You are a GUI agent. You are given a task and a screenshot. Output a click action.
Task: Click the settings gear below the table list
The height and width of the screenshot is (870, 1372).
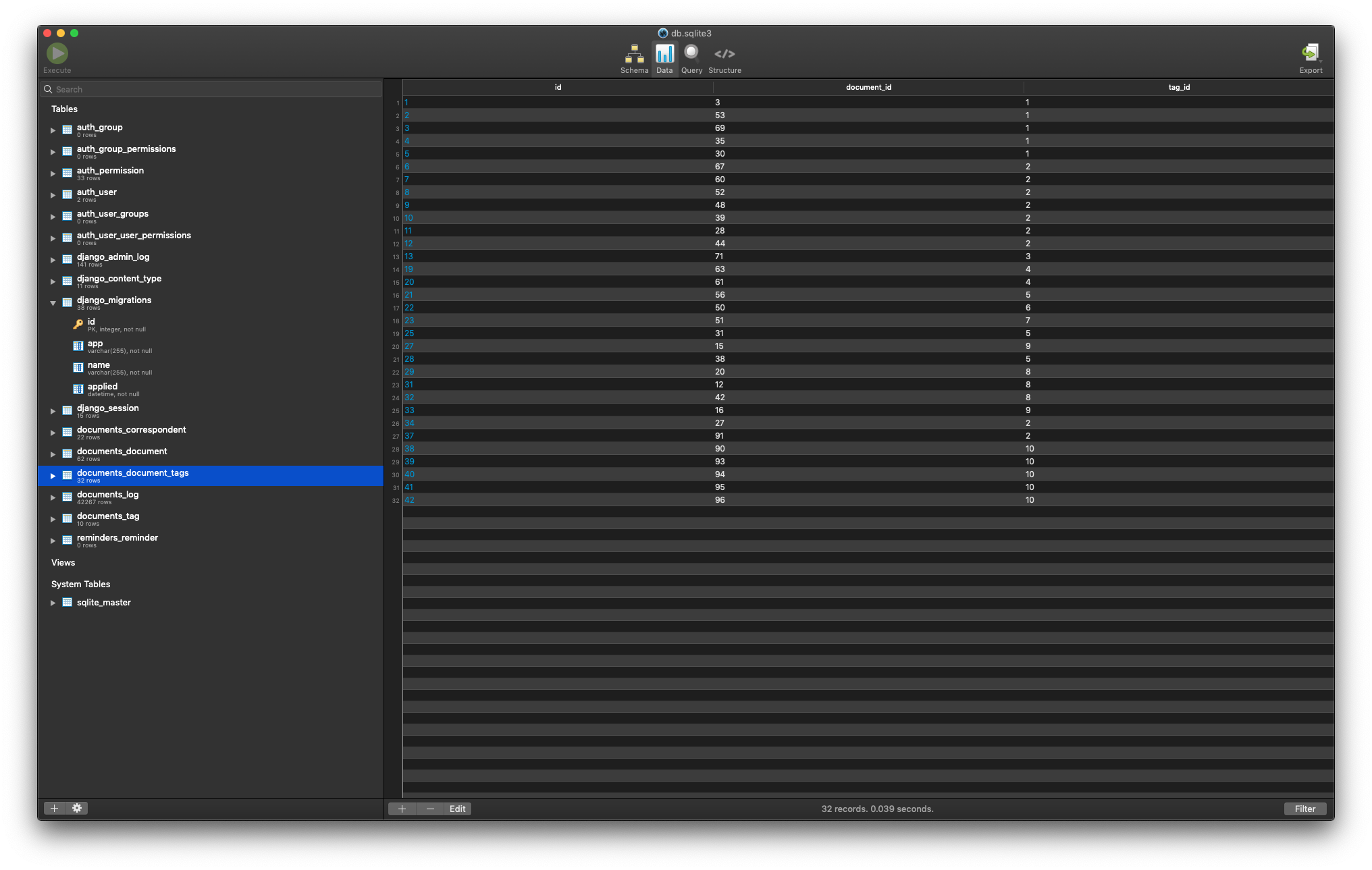[x=77, y=808]
